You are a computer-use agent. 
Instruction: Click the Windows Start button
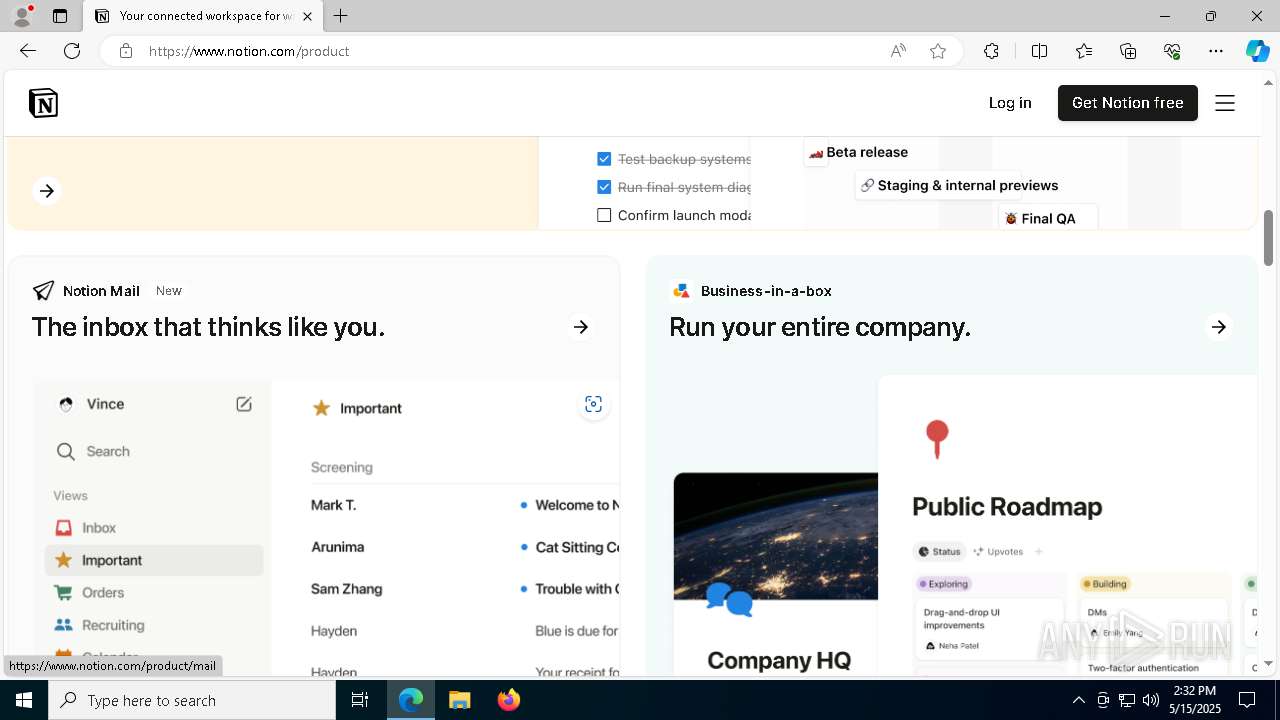click(24, 700)
